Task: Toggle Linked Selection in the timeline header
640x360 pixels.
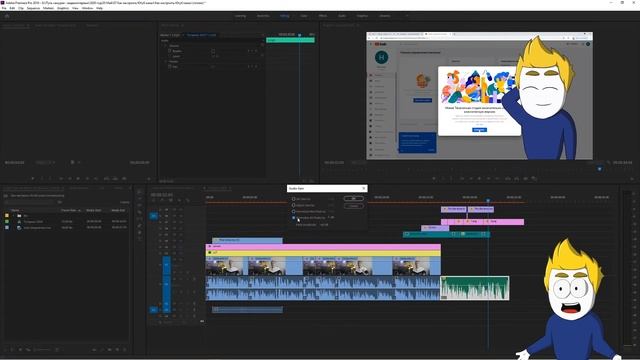Action: coord(171,200)
